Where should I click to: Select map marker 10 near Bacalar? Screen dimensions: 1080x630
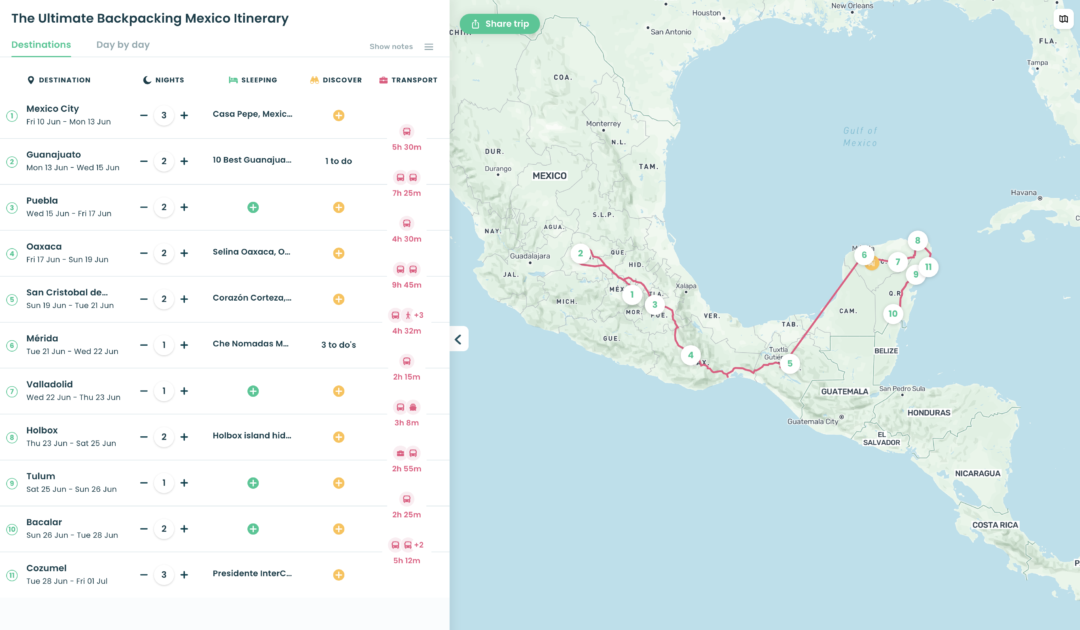[x=892, y=313]
